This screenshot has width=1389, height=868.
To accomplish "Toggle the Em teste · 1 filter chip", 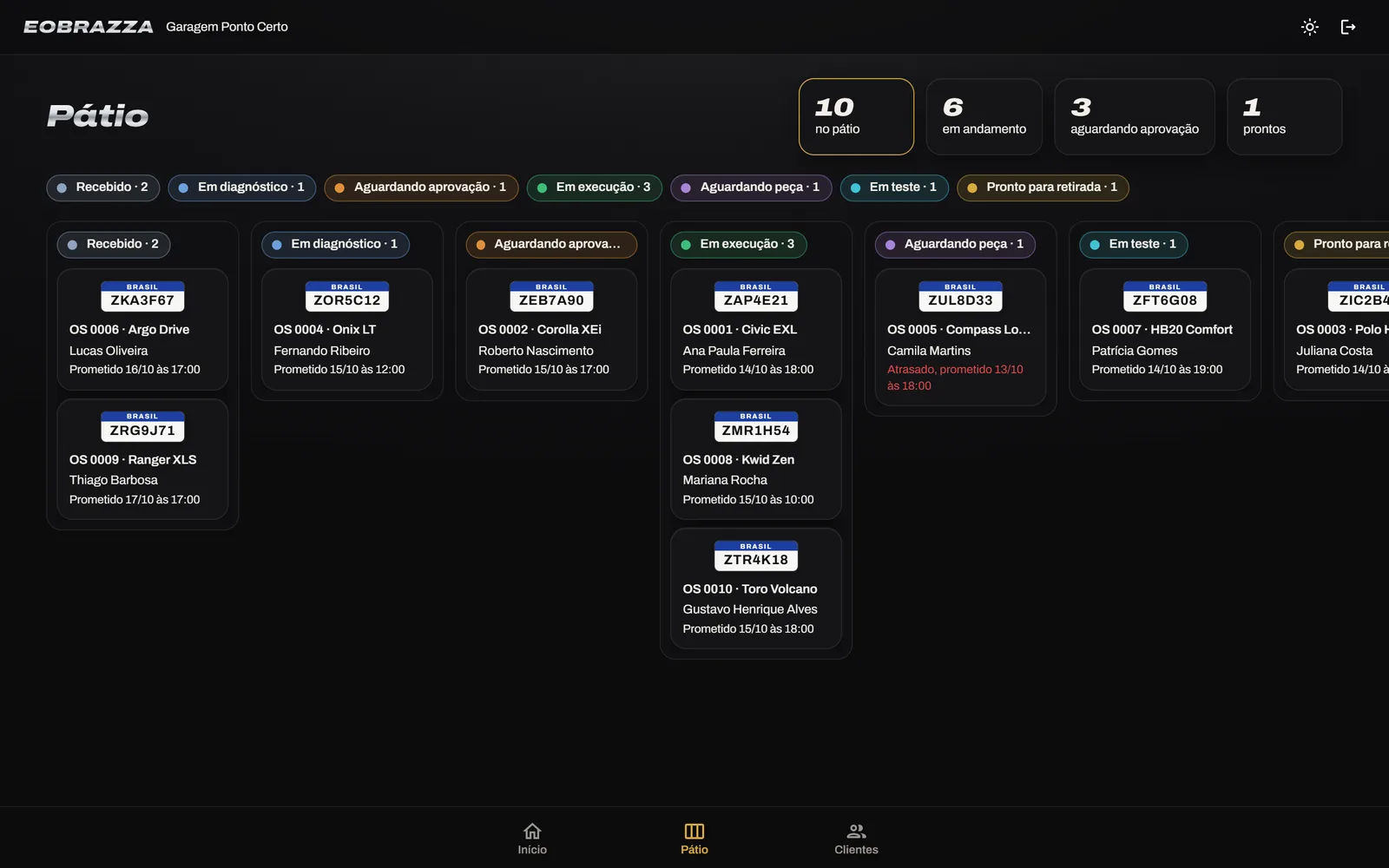I will [x=894, y=187].
